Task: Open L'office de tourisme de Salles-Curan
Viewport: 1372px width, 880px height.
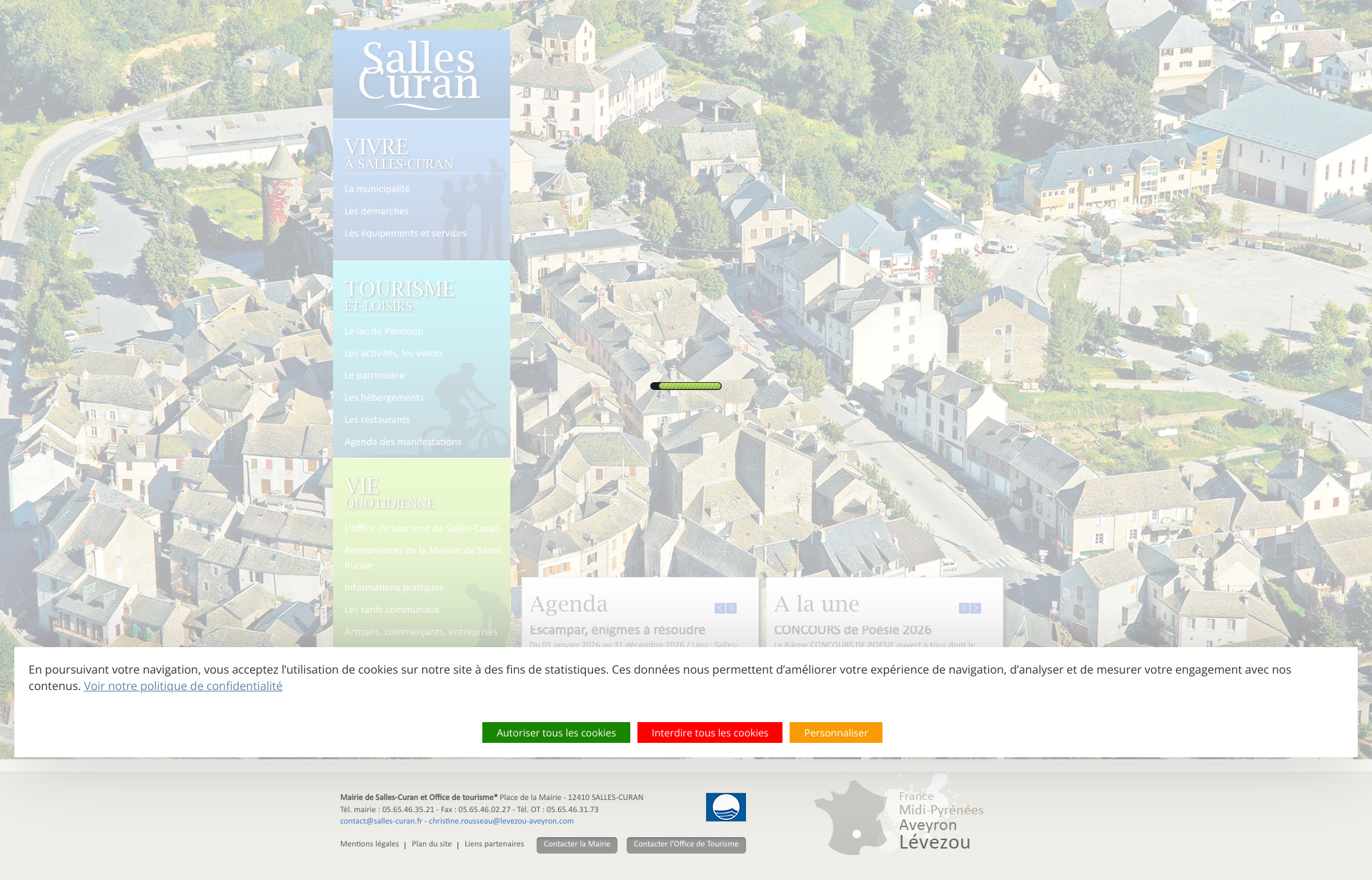Action: (x=422, y=529)
